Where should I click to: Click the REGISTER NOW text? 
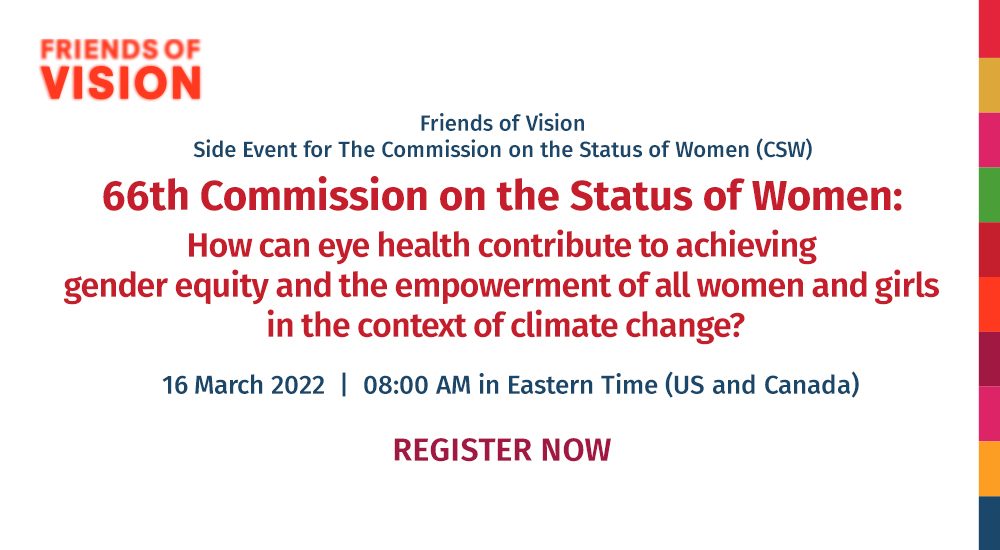point(502,450)
